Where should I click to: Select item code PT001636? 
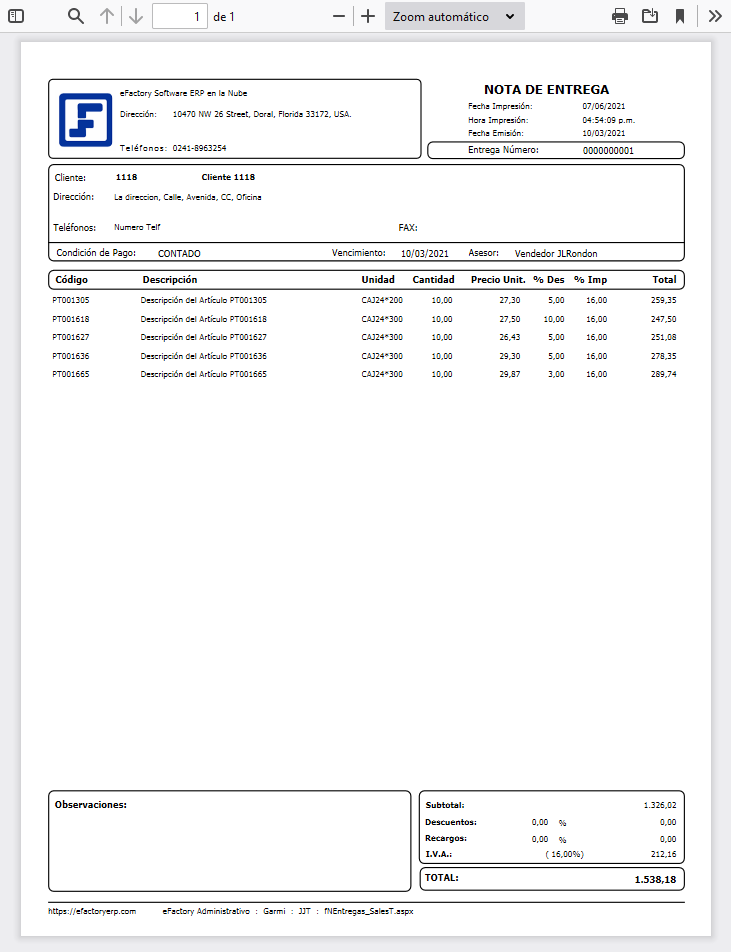(x=71, y=356)
